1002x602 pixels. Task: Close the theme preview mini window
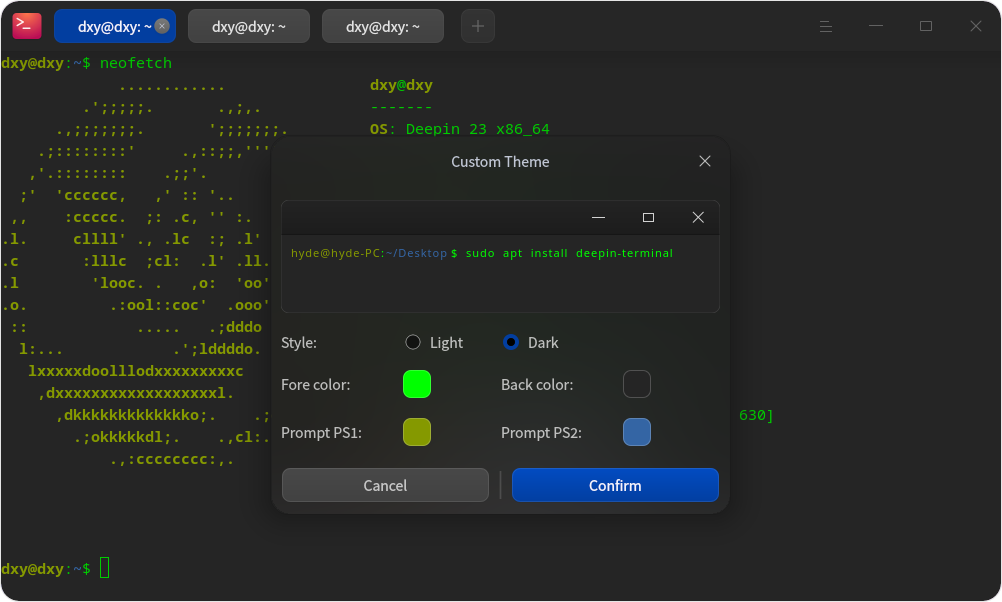(698, 217)
